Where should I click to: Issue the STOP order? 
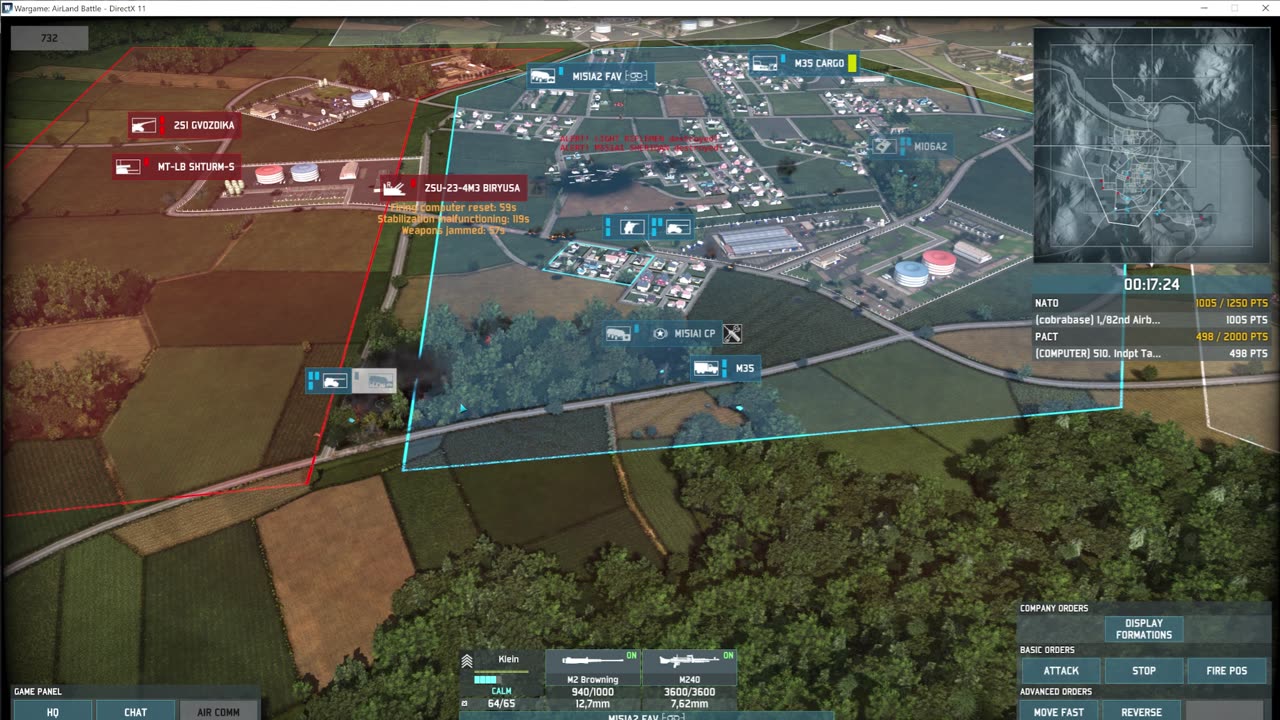[x=1144, y=670]
